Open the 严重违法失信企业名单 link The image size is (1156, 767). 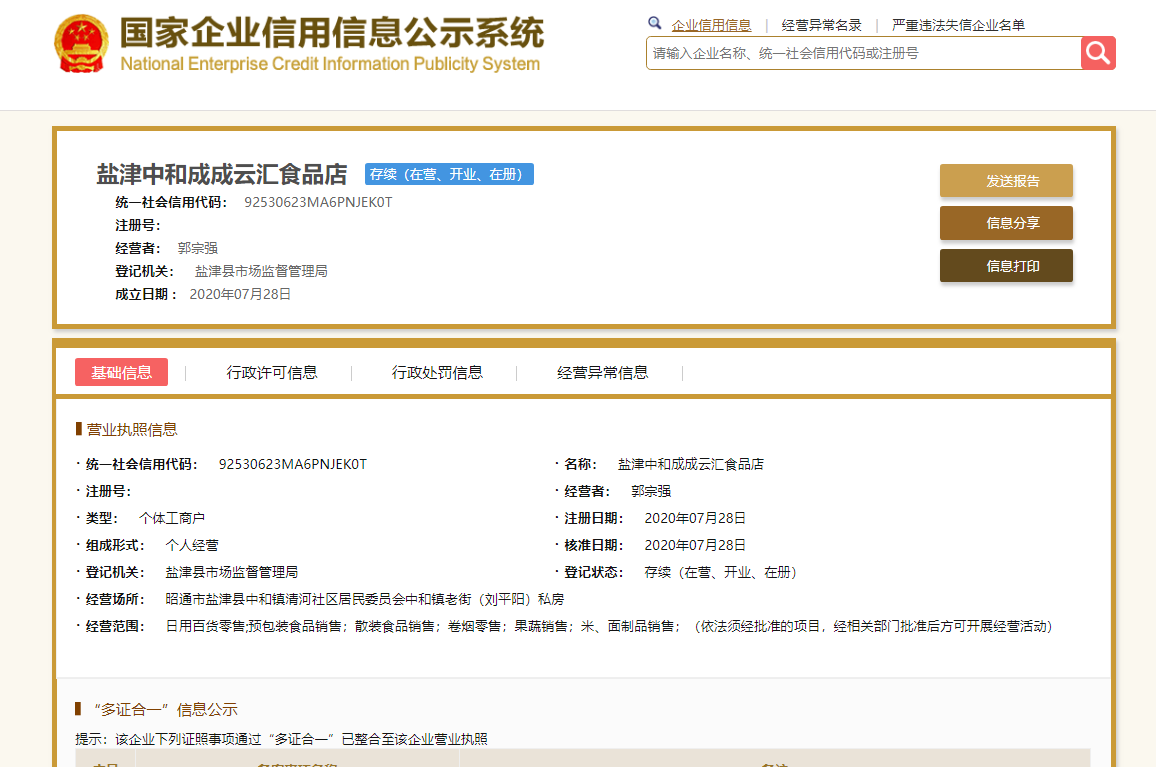(x=958, y=25)
